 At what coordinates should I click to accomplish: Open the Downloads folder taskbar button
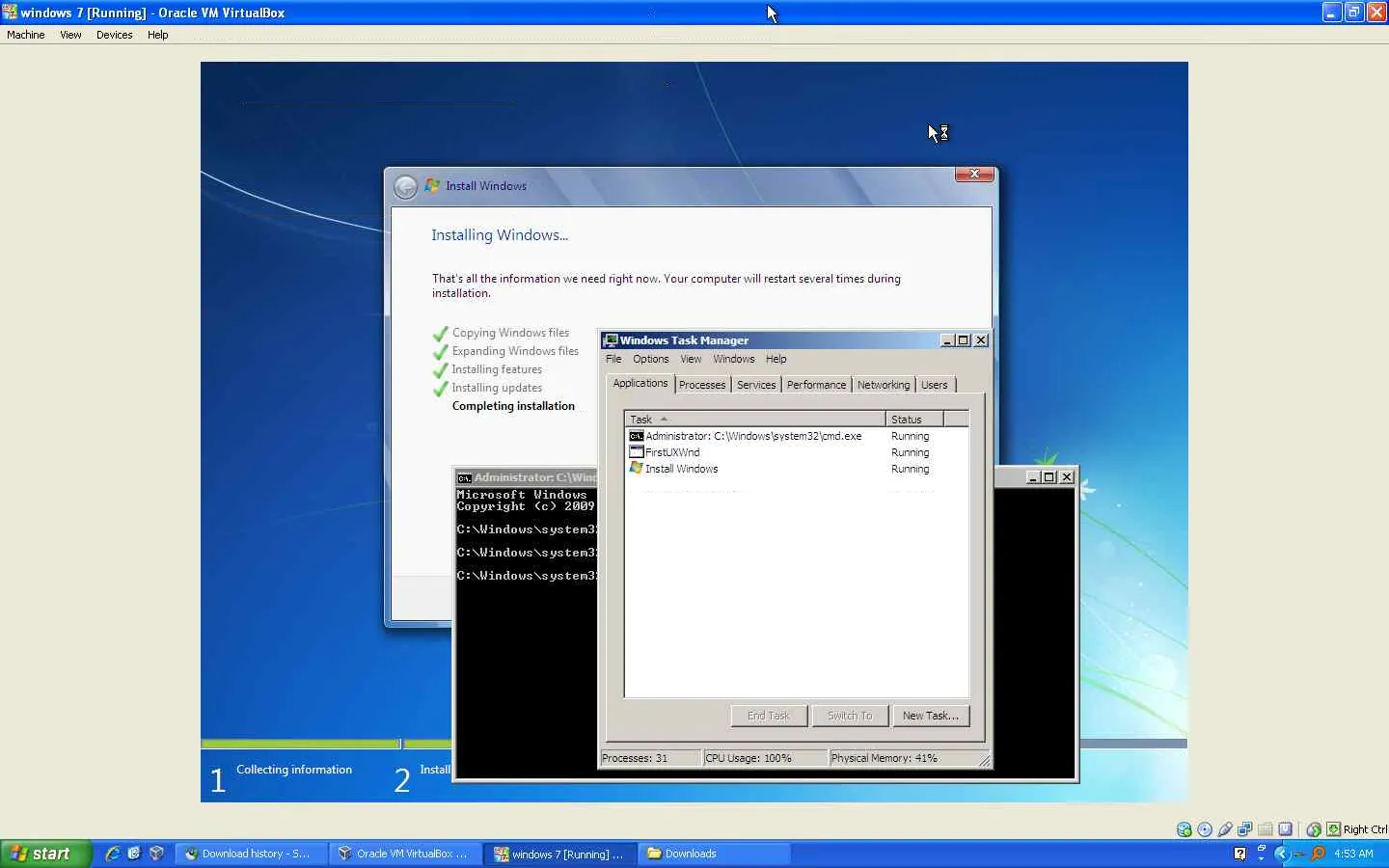click(x=714, y=854)
